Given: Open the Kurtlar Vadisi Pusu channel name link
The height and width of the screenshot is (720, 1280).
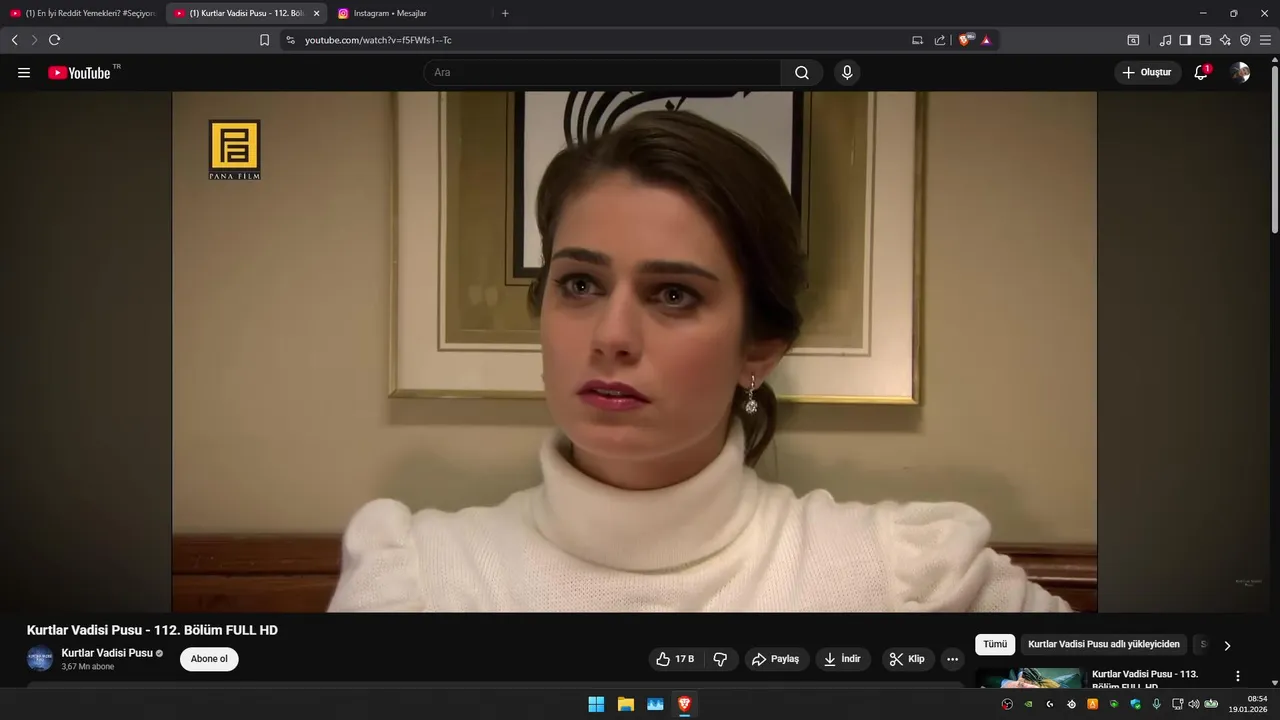Looking at the screenshot, I should point(107,653).
